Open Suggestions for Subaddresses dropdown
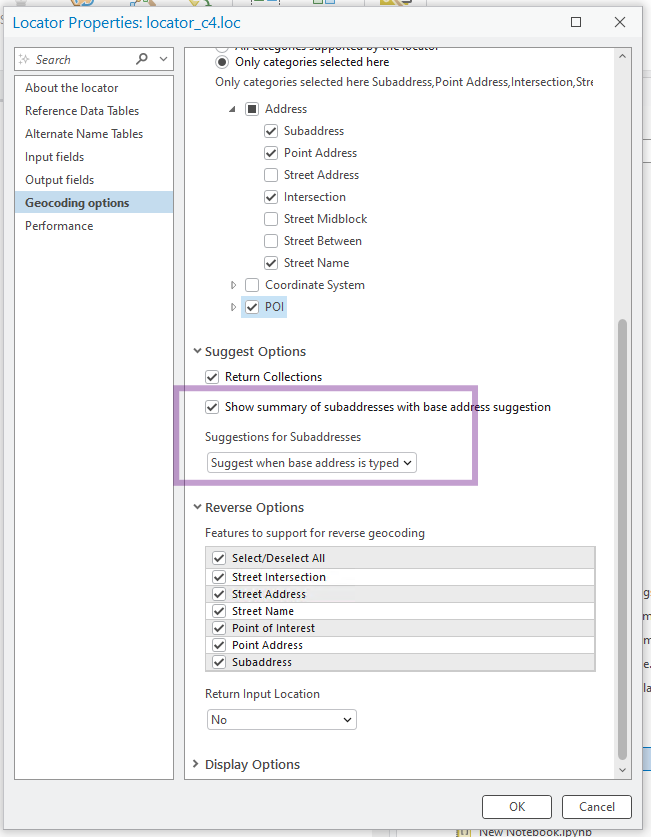651x837 pixels. click(x=312, y=463)
